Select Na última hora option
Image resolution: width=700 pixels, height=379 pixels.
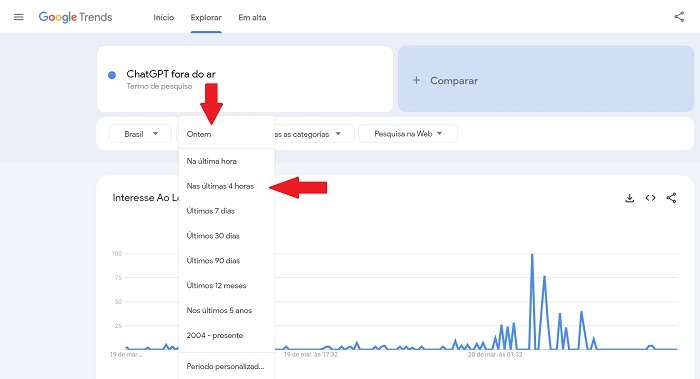(227, 161)
